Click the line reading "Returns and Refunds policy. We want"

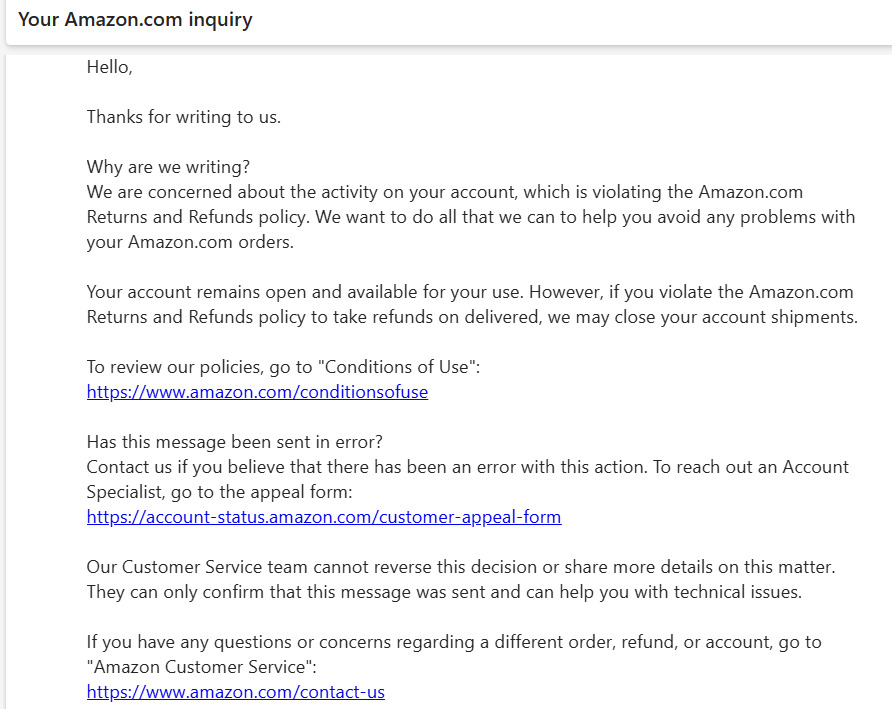471,217
